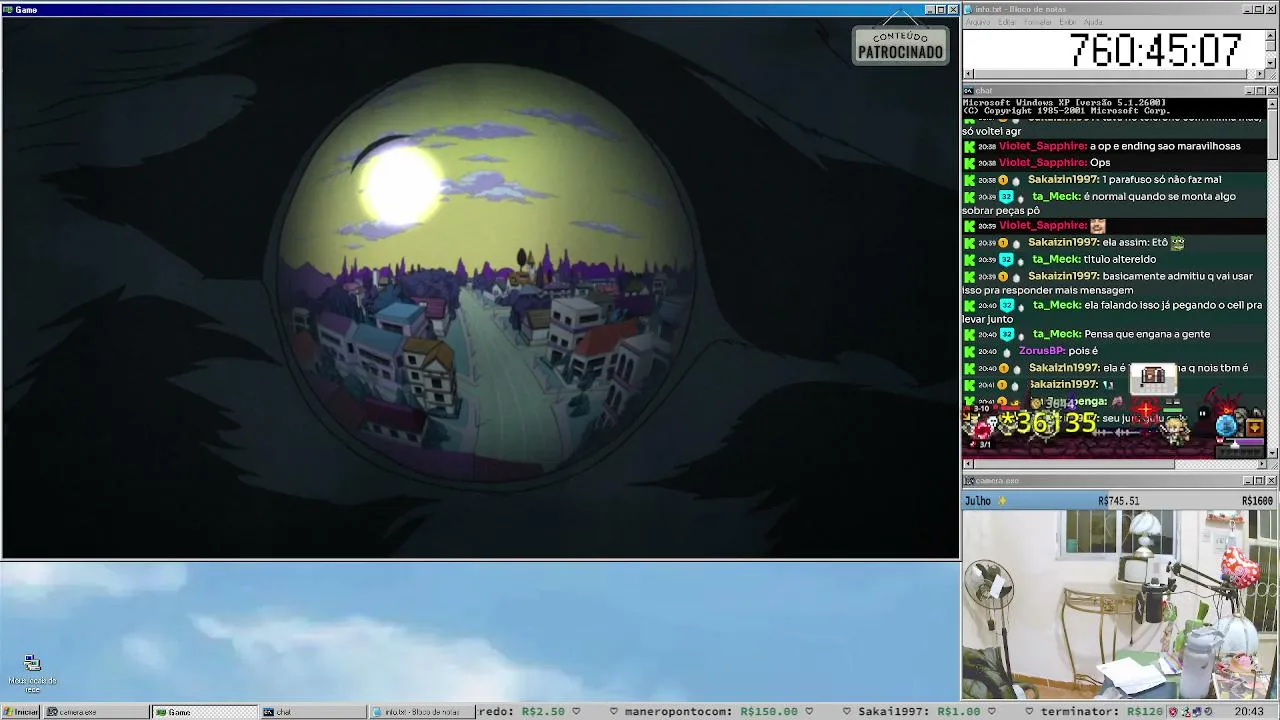Open the Ajuda menu in Notepad
Viewport: 1280px width, 720px height.
point(1093,22)
